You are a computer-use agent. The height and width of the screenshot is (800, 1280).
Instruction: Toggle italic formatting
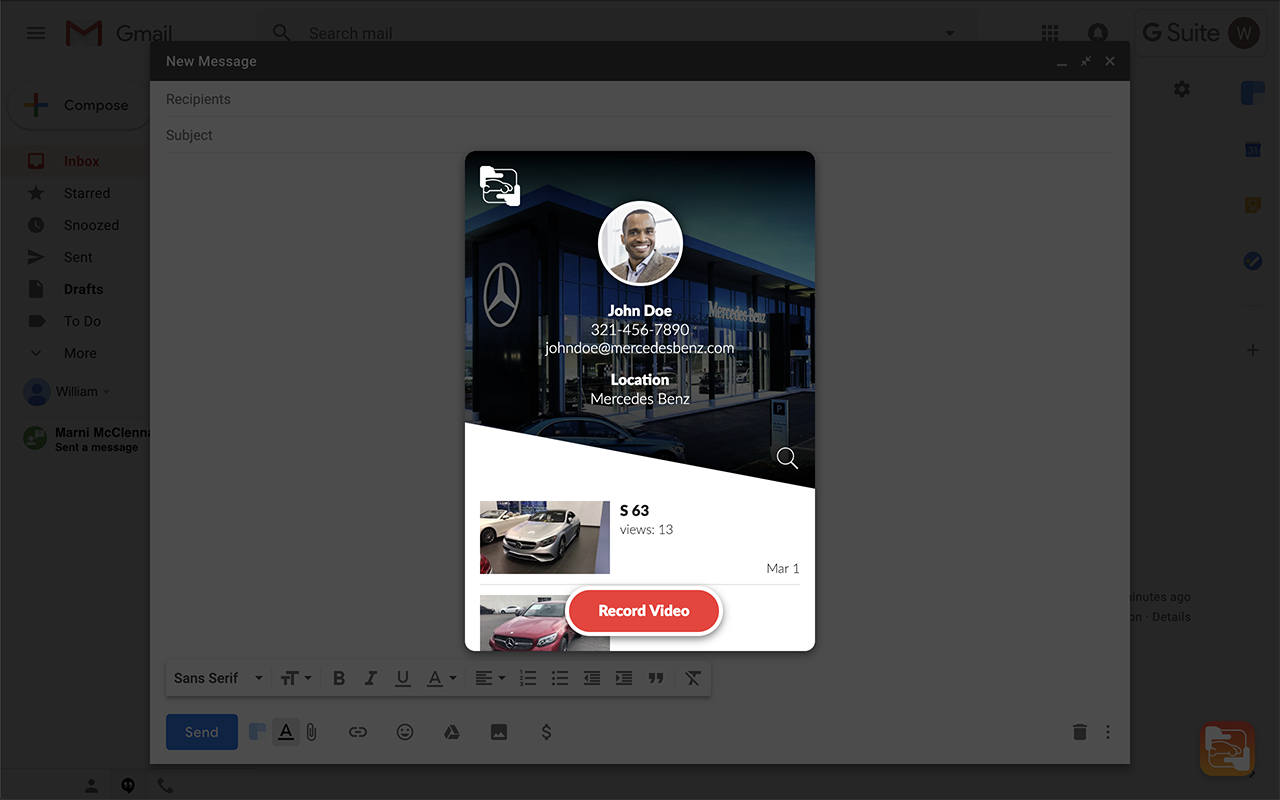(x=371, y=678)
